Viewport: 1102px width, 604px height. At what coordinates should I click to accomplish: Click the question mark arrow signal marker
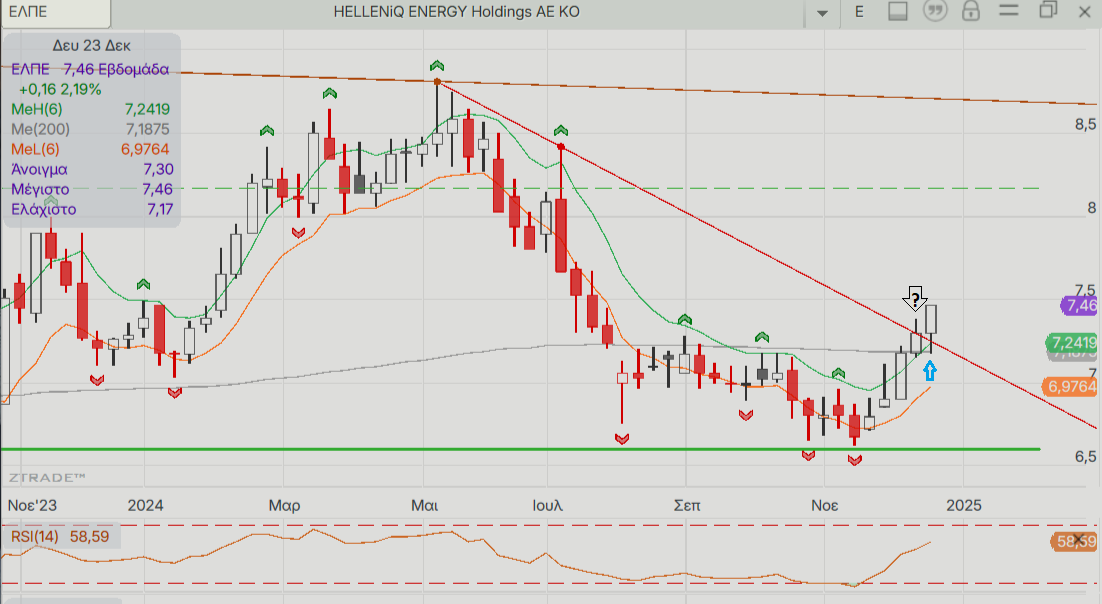pyautogui.click(x=914, y=299)
